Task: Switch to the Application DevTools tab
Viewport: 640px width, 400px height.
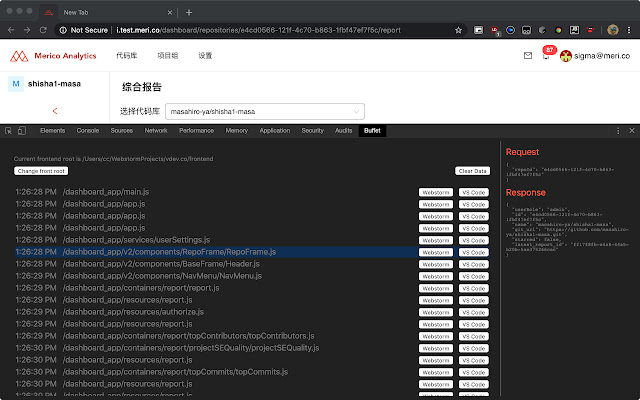Action: coord(275,131)
